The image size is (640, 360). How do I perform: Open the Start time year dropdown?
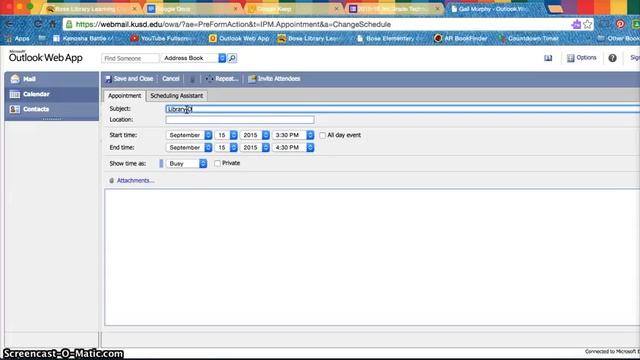coord(255,135)
